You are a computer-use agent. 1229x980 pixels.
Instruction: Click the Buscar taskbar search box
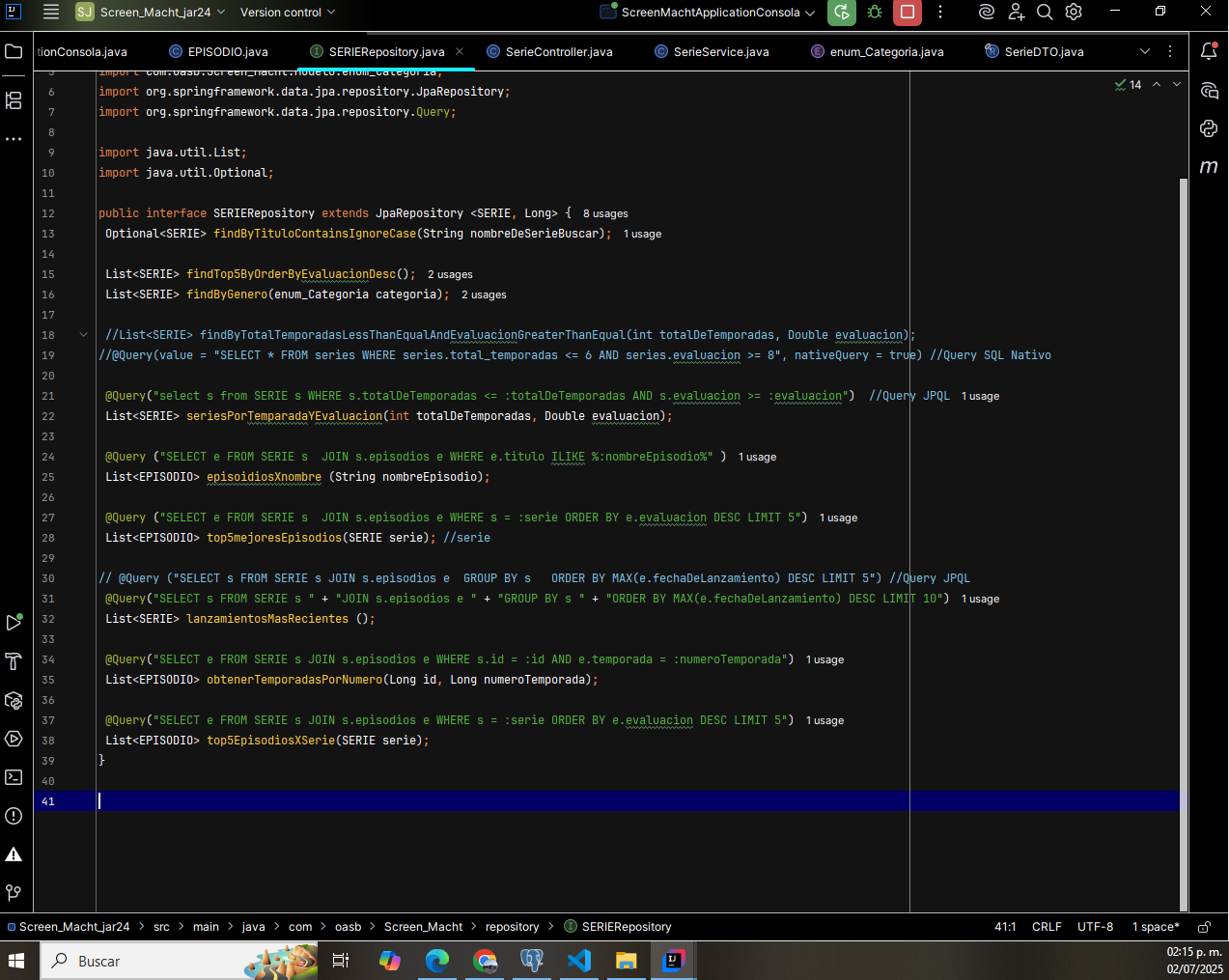coord(179,961)
